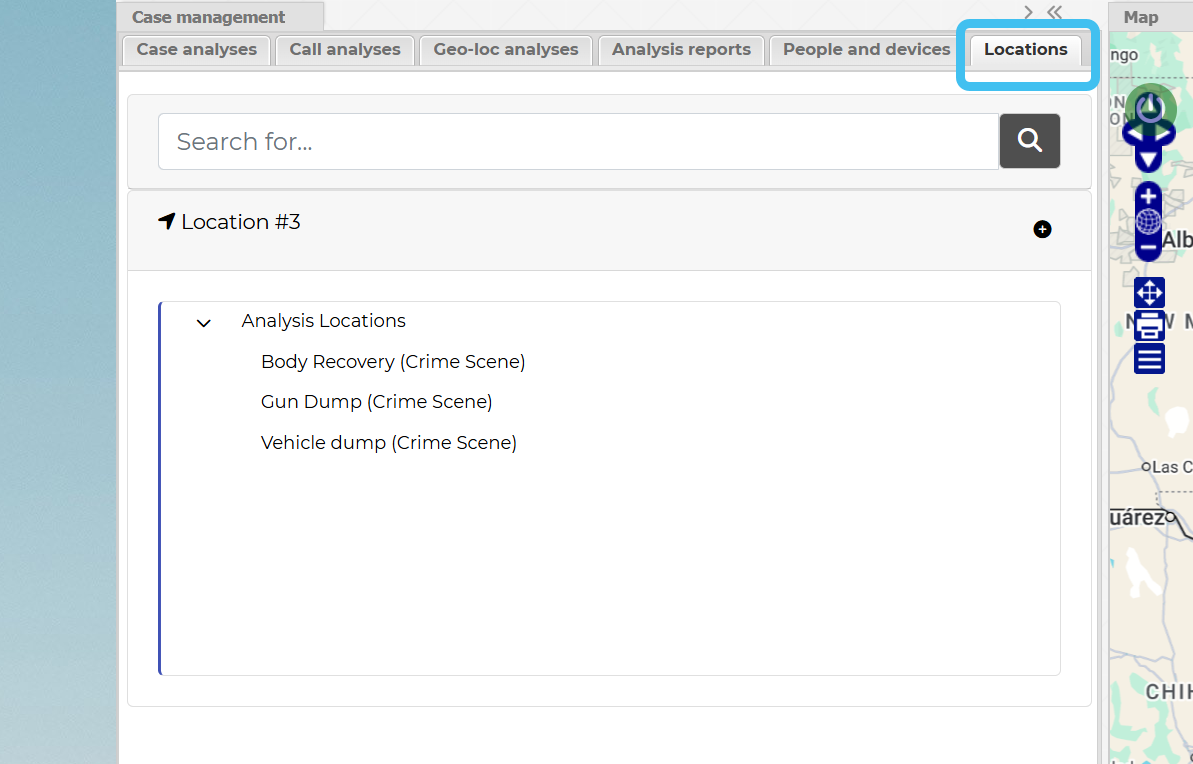
Task: Switch to the Case analyses tab
Action: (x=196, y=50)
